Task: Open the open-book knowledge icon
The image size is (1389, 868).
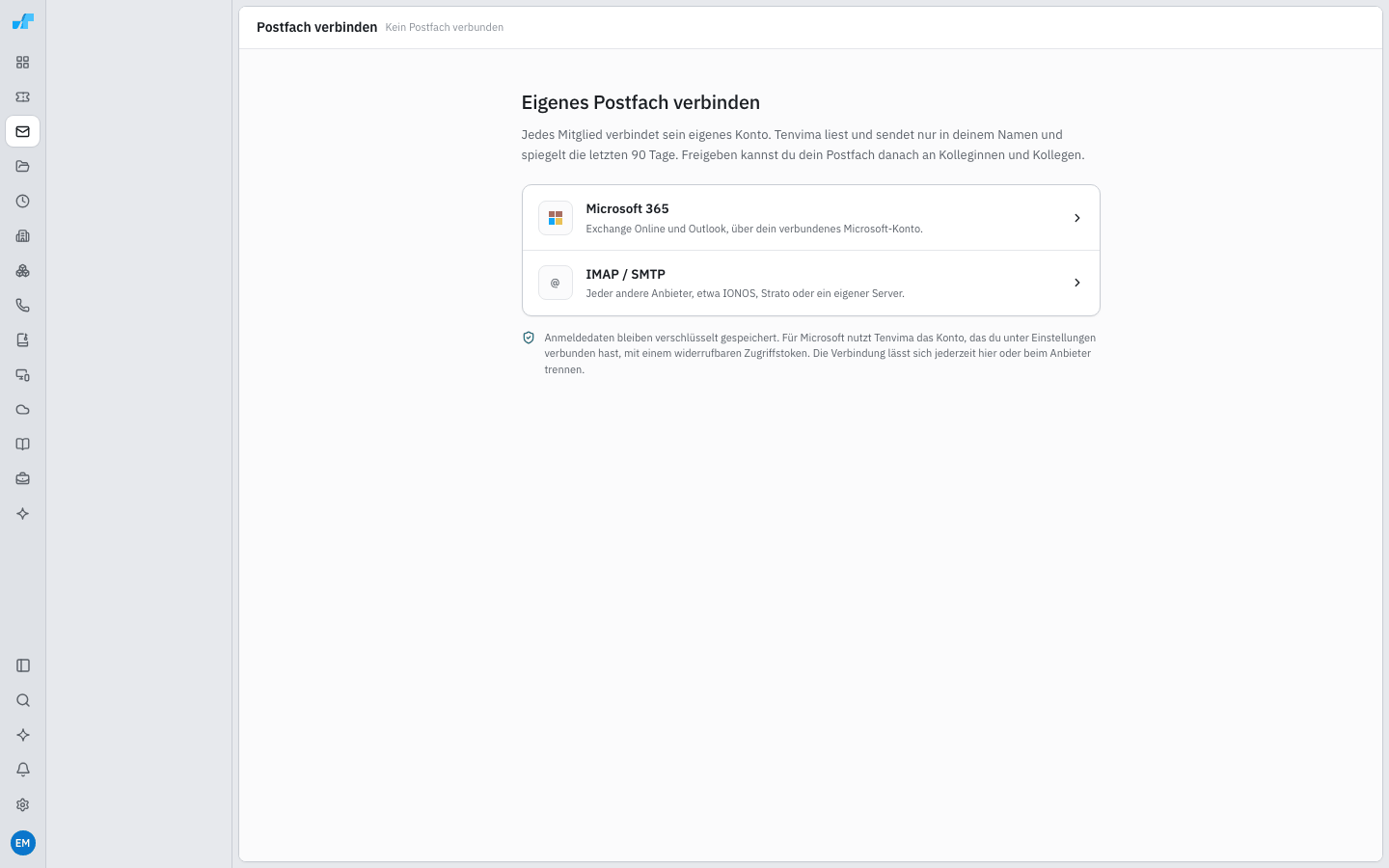Action: 22,445
